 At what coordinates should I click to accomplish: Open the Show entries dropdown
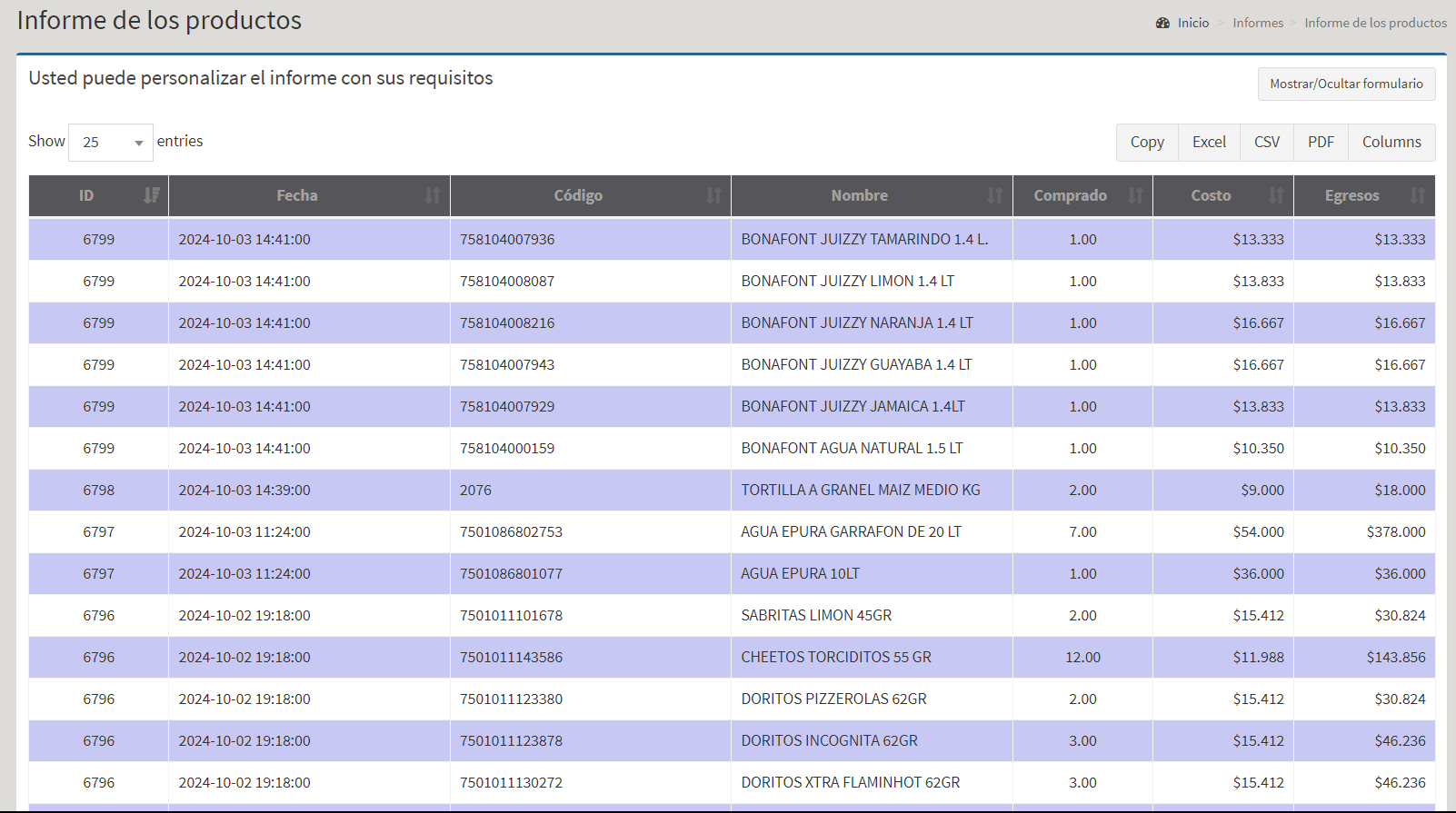[111, 143]
